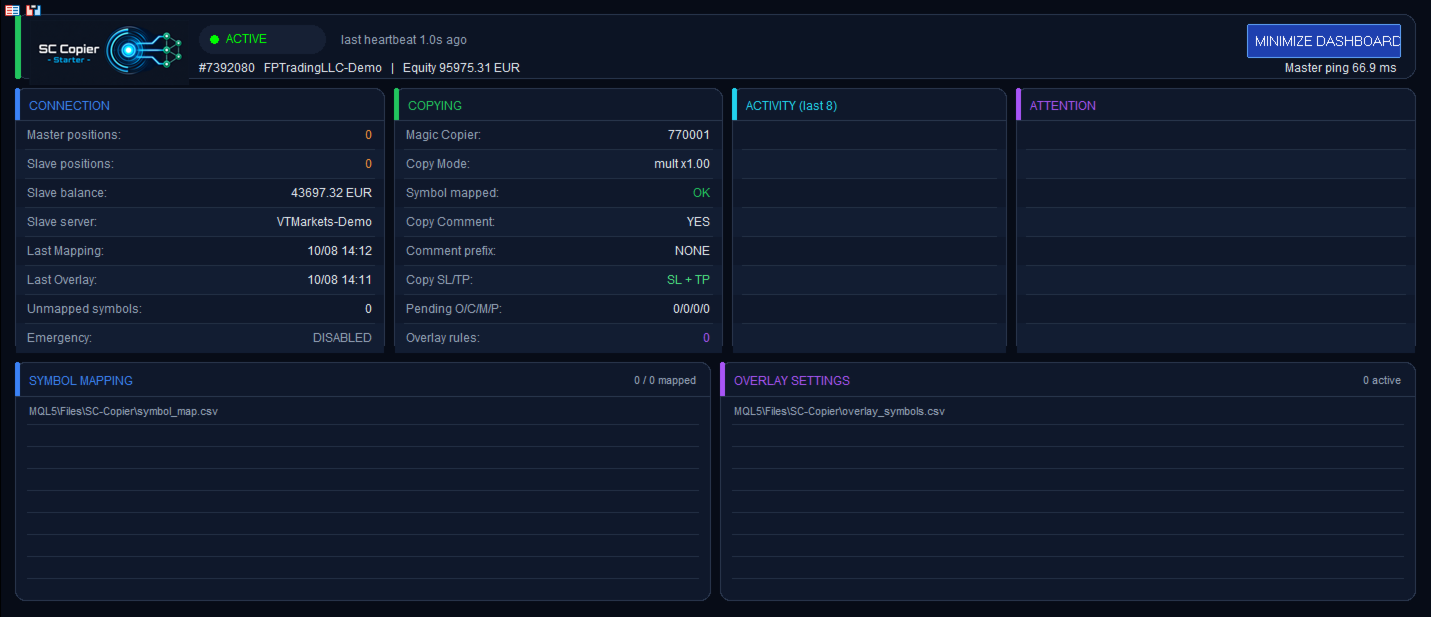Screen dimensions: 1431x617
Task: Click the Last Mapping time 10/08 14:12
Action: [340, 251]
